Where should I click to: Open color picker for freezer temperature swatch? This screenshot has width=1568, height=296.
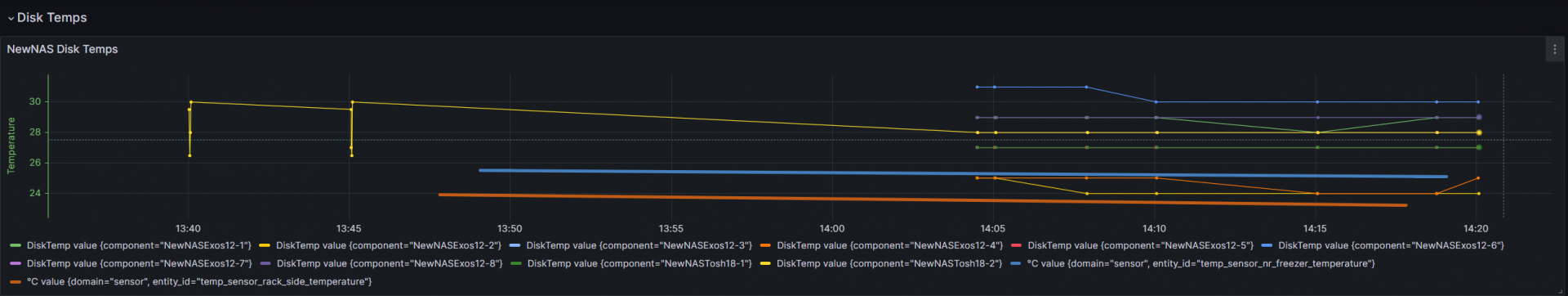pos(1015,263)
